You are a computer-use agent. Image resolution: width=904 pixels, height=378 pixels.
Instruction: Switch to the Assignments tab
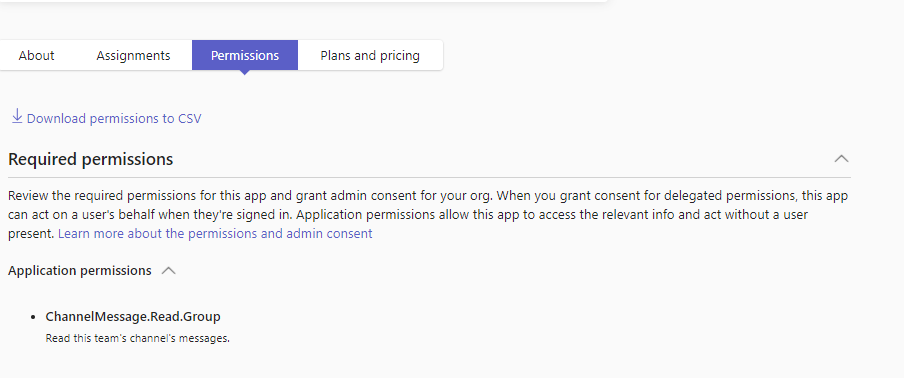133,55
